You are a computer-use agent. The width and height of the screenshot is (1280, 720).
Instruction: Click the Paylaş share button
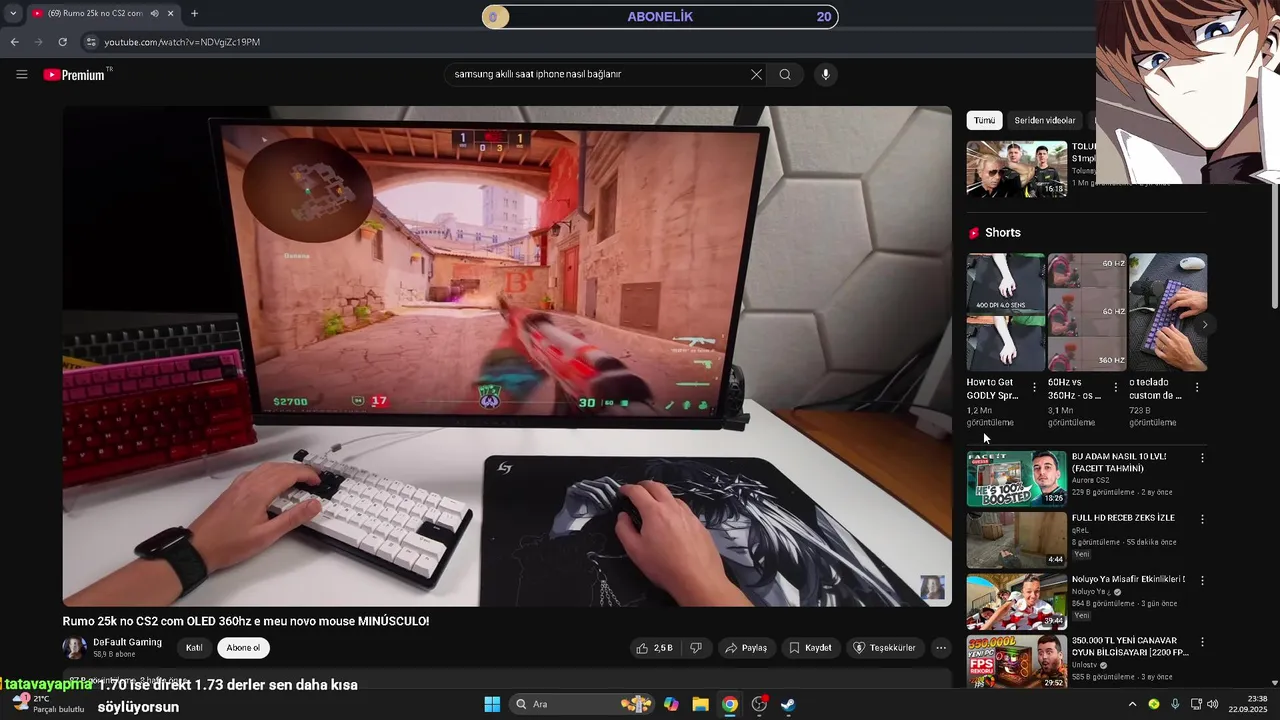click(746, 648)
